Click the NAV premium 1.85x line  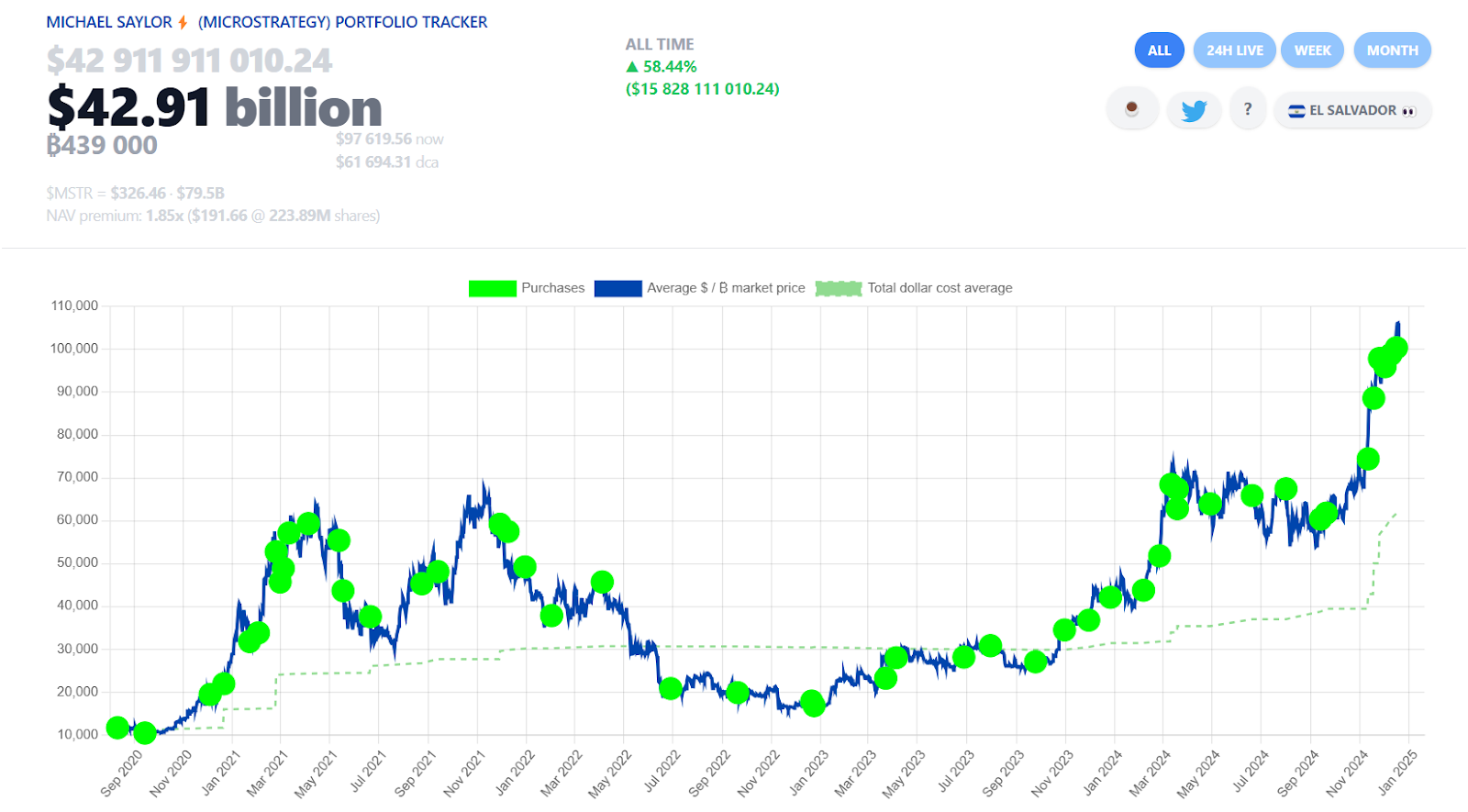(x=213, y=217)
